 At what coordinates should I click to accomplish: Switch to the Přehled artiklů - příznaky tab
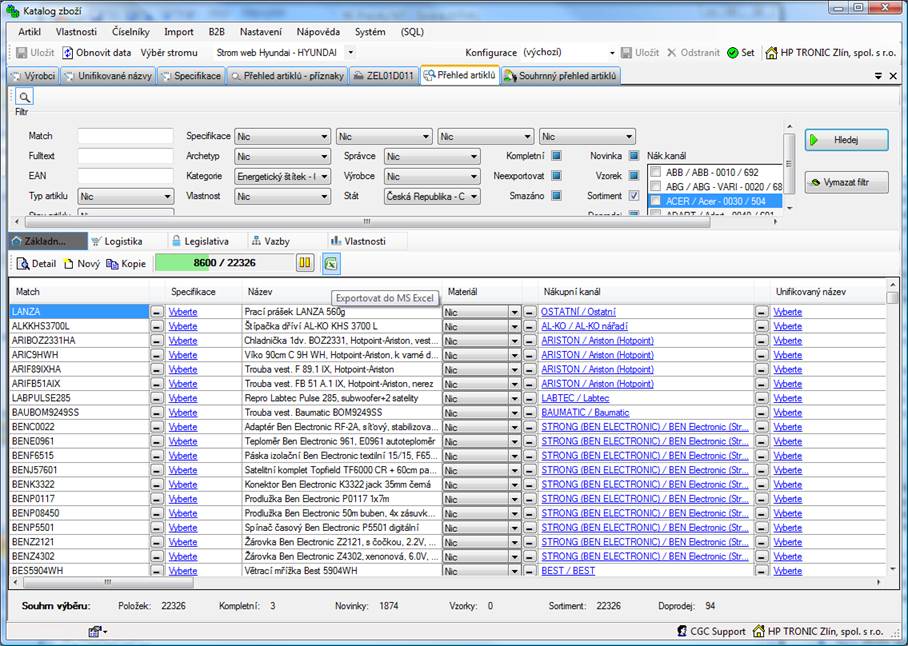(288, 76)
